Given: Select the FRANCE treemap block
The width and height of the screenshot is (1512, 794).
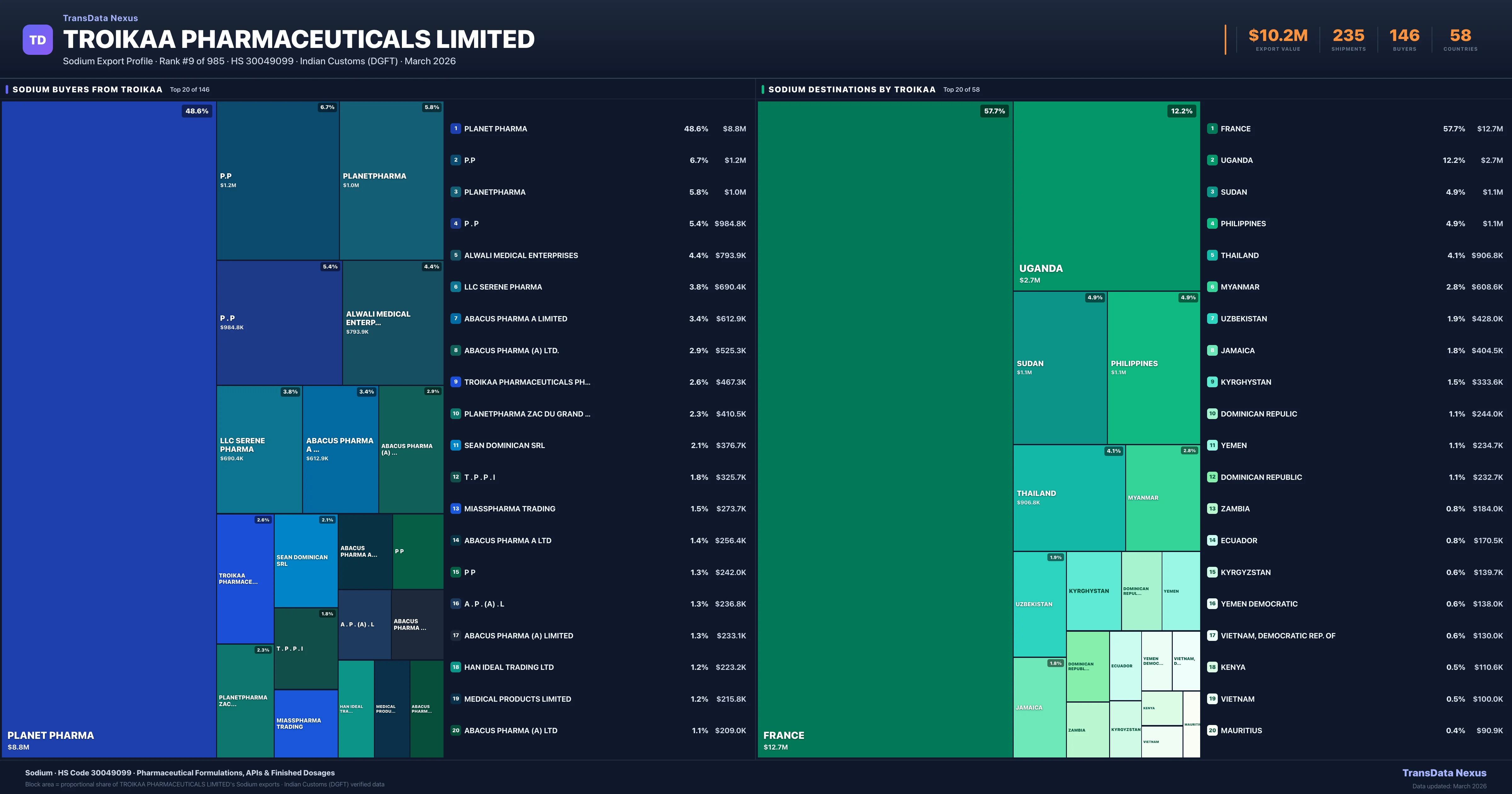Looking at the screenshot, I should (885, 429).
